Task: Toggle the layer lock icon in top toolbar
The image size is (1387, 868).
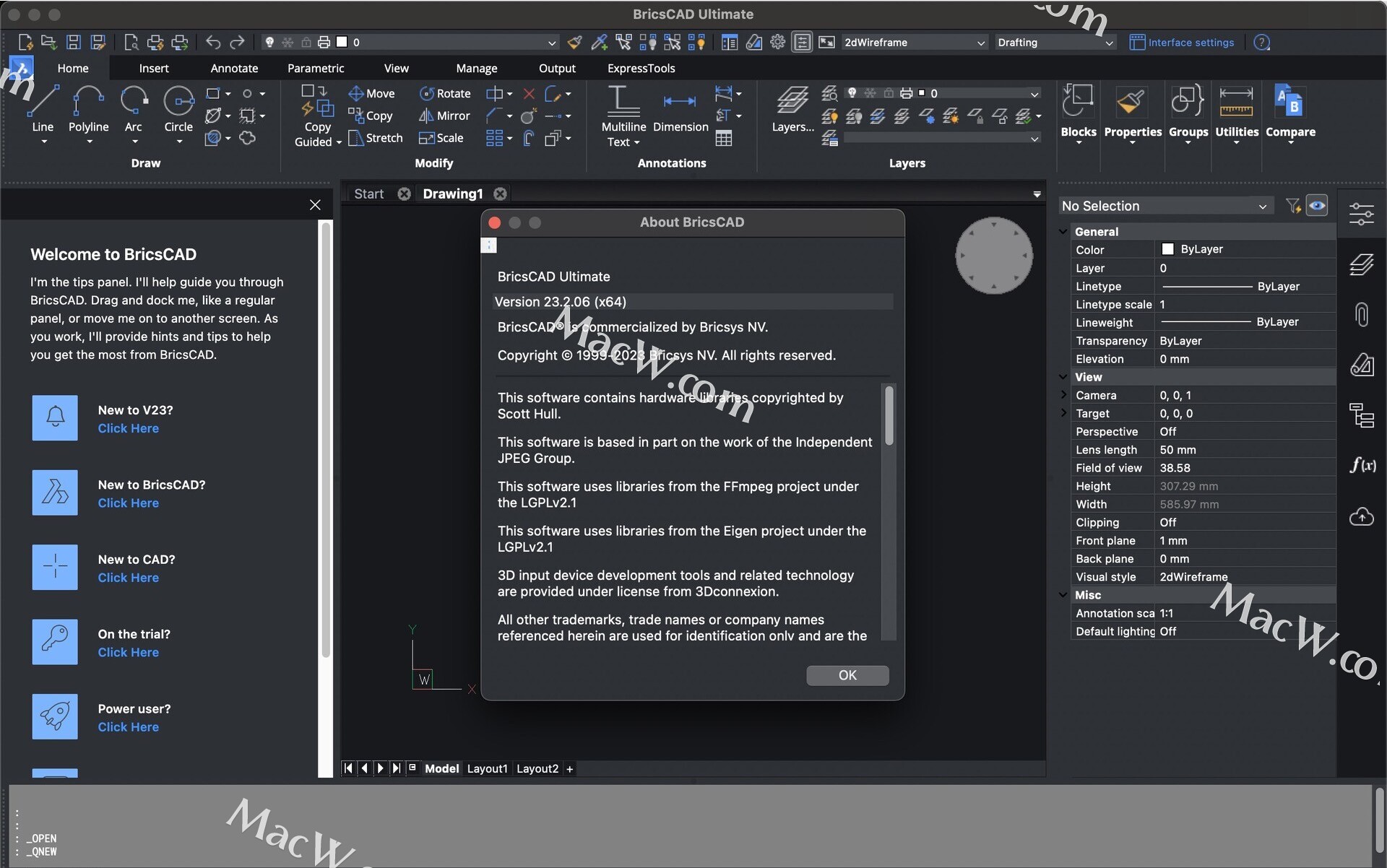Action: [x=306, y=42]
